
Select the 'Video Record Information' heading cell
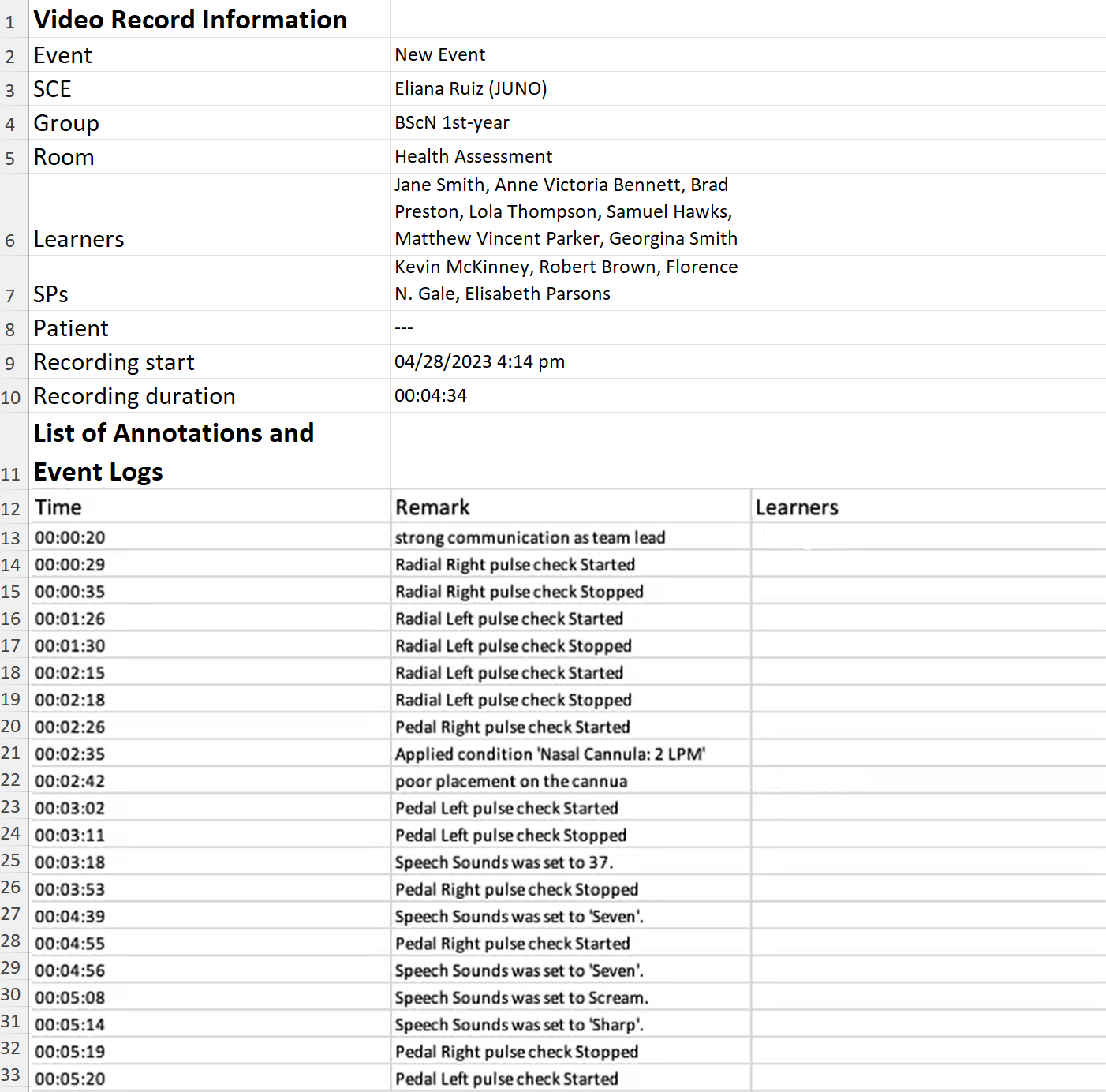(x=210, y=19)
